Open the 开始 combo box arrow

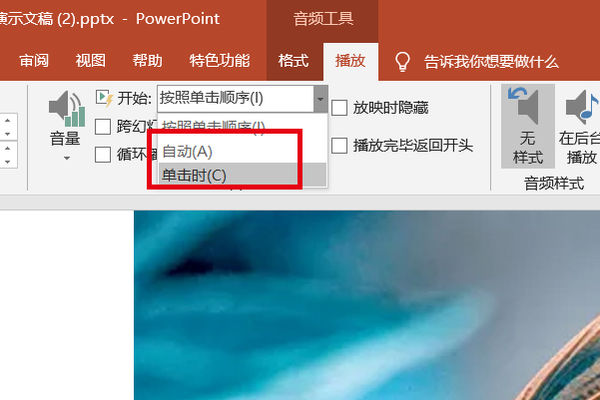click(x=320, y=99)
